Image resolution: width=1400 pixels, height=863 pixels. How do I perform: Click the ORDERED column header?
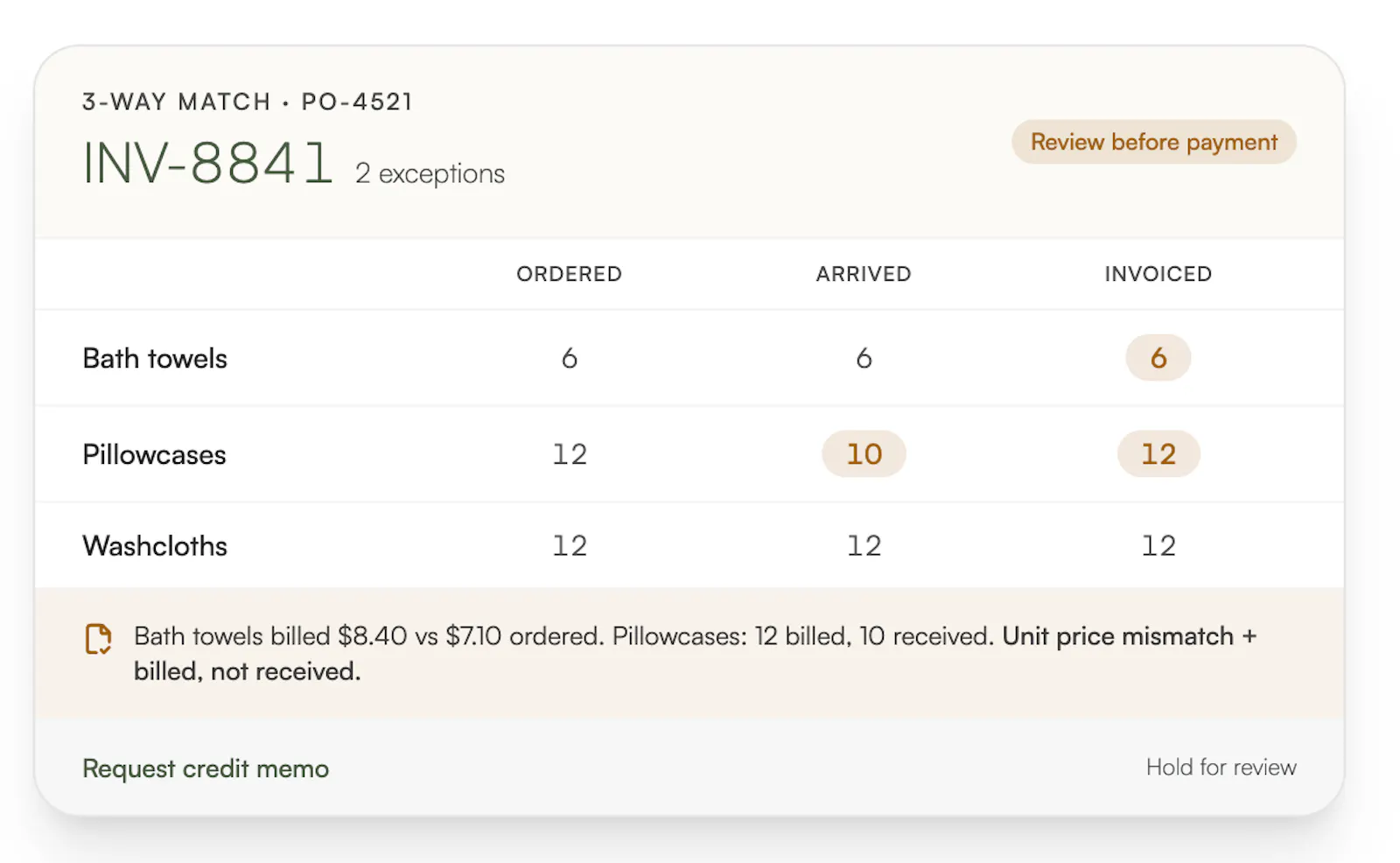pyautogui.click(x=569, y=274)
